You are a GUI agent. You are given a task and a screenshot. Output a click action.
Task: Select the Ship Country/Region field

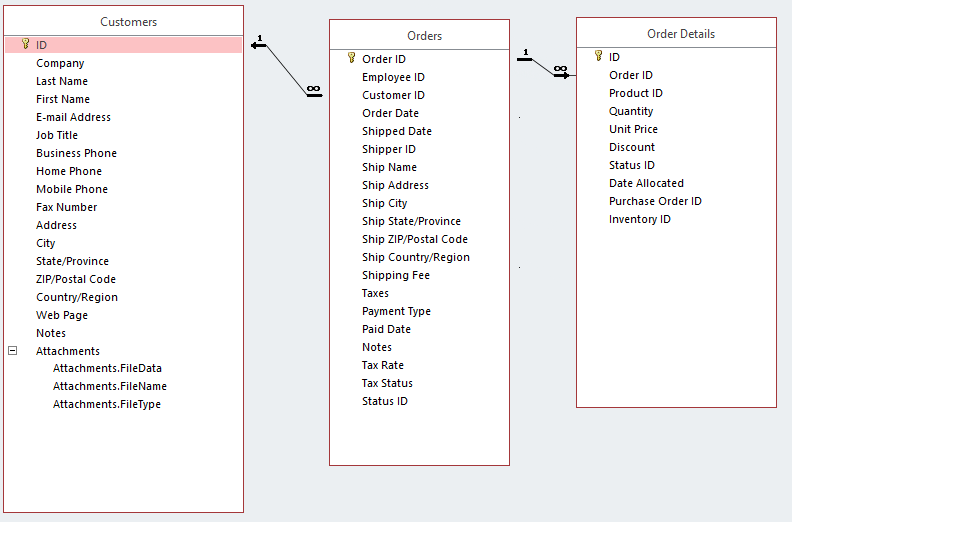415,257
